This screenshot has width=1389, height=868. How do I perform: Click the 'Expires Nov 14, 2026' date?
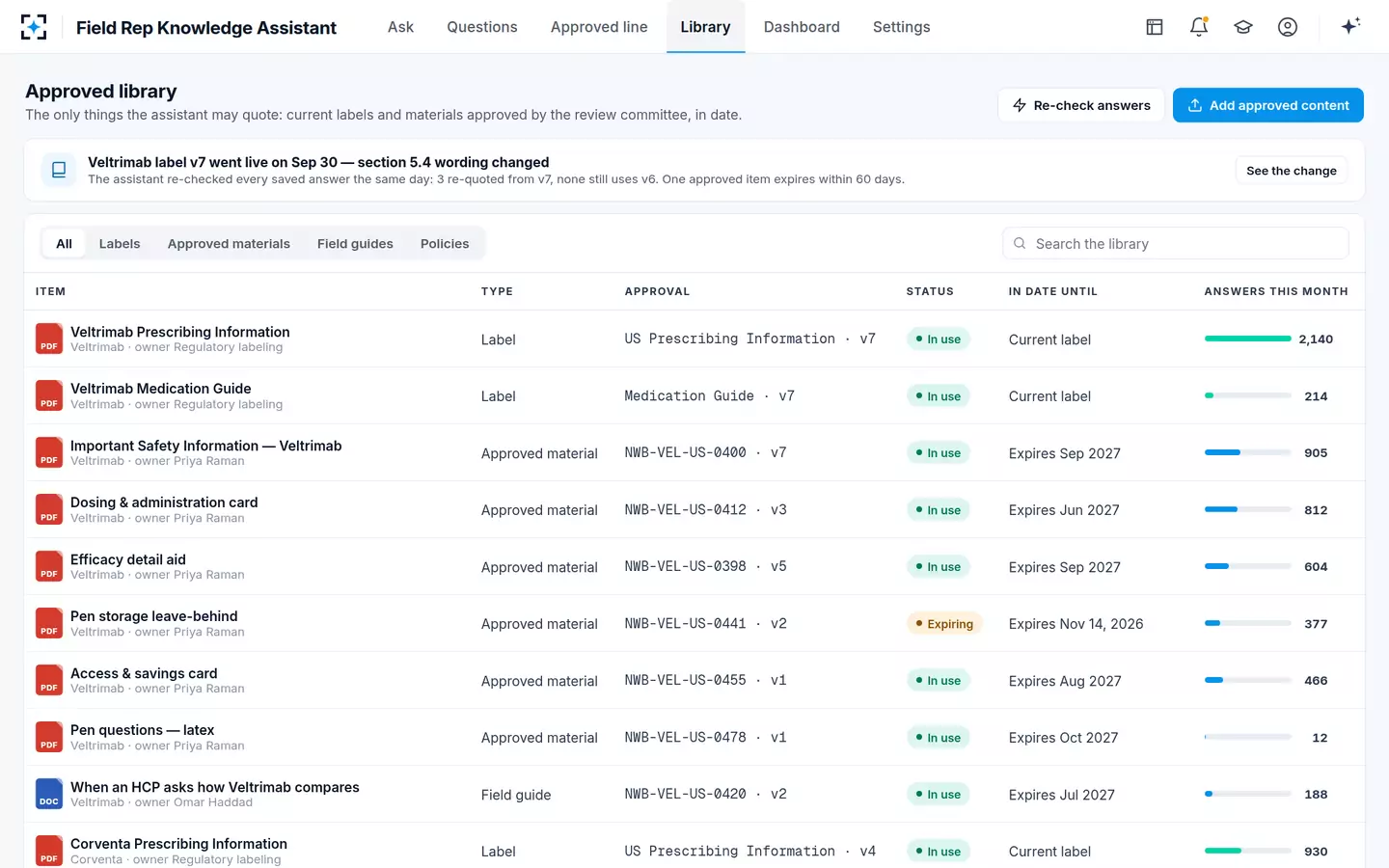(1076, 624)
